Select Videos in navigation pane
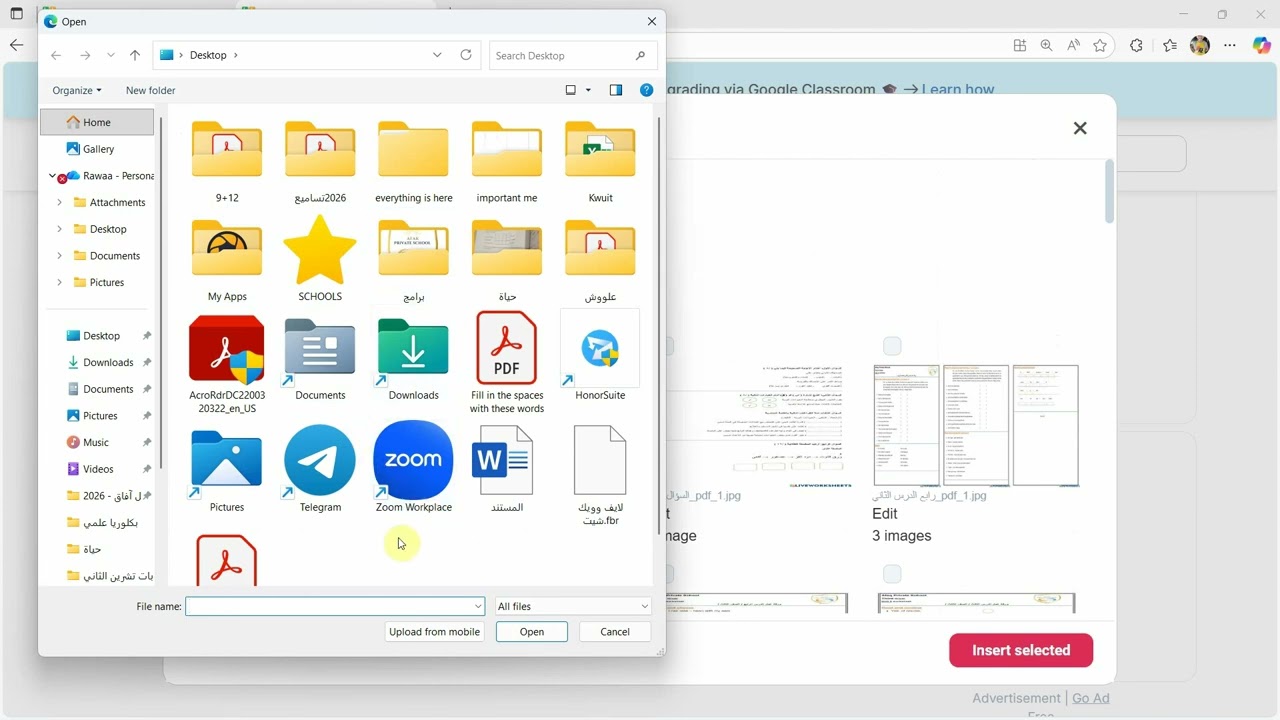Image resolution: width=1280 pixels, height=720 pixels. click(97, 469)
